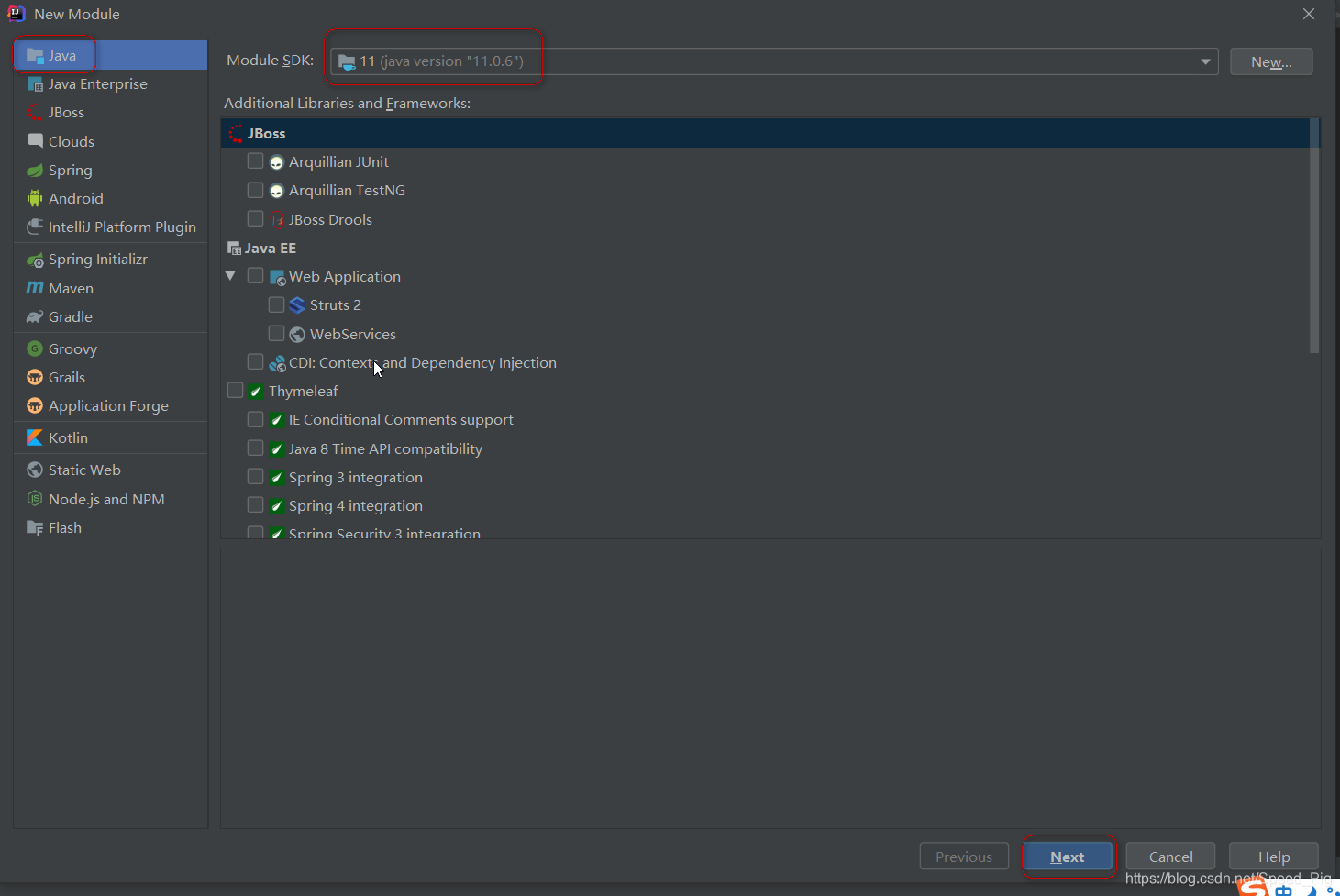The height and width of the screenshot is (896, 1340).
Task: Select Static Web module type
Action: point(111,470)
